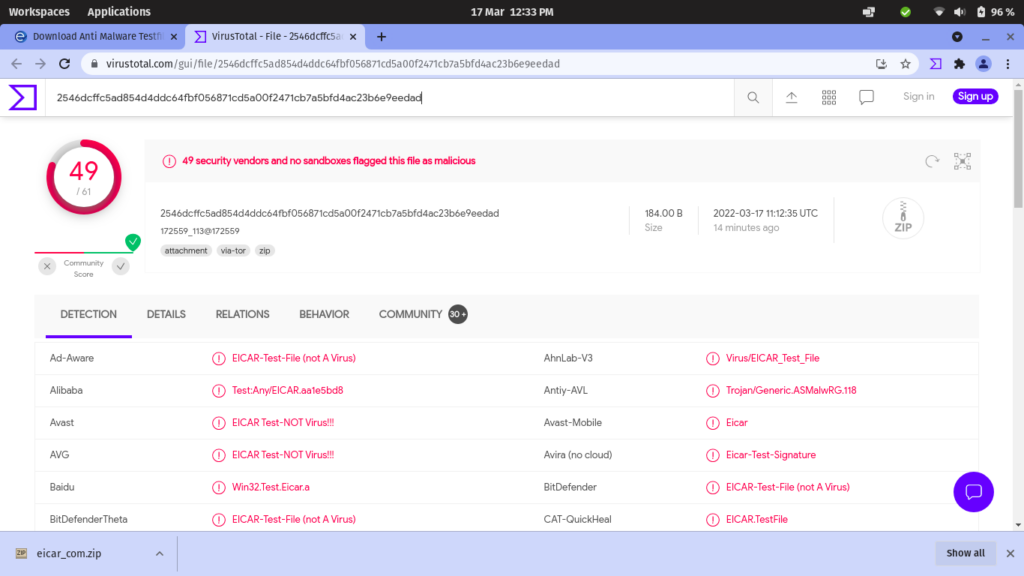Click the ZIP file type icon
1024x576 pixels.
point(903,218)
